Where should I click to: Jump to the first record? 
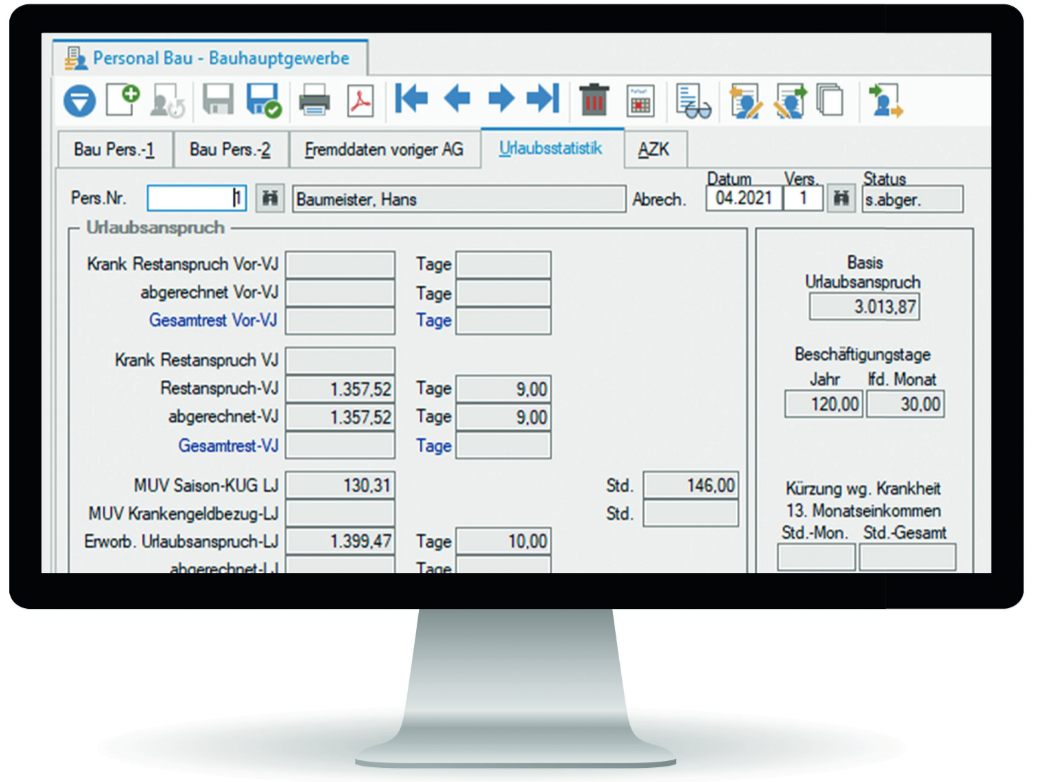(x=411, y=98)
